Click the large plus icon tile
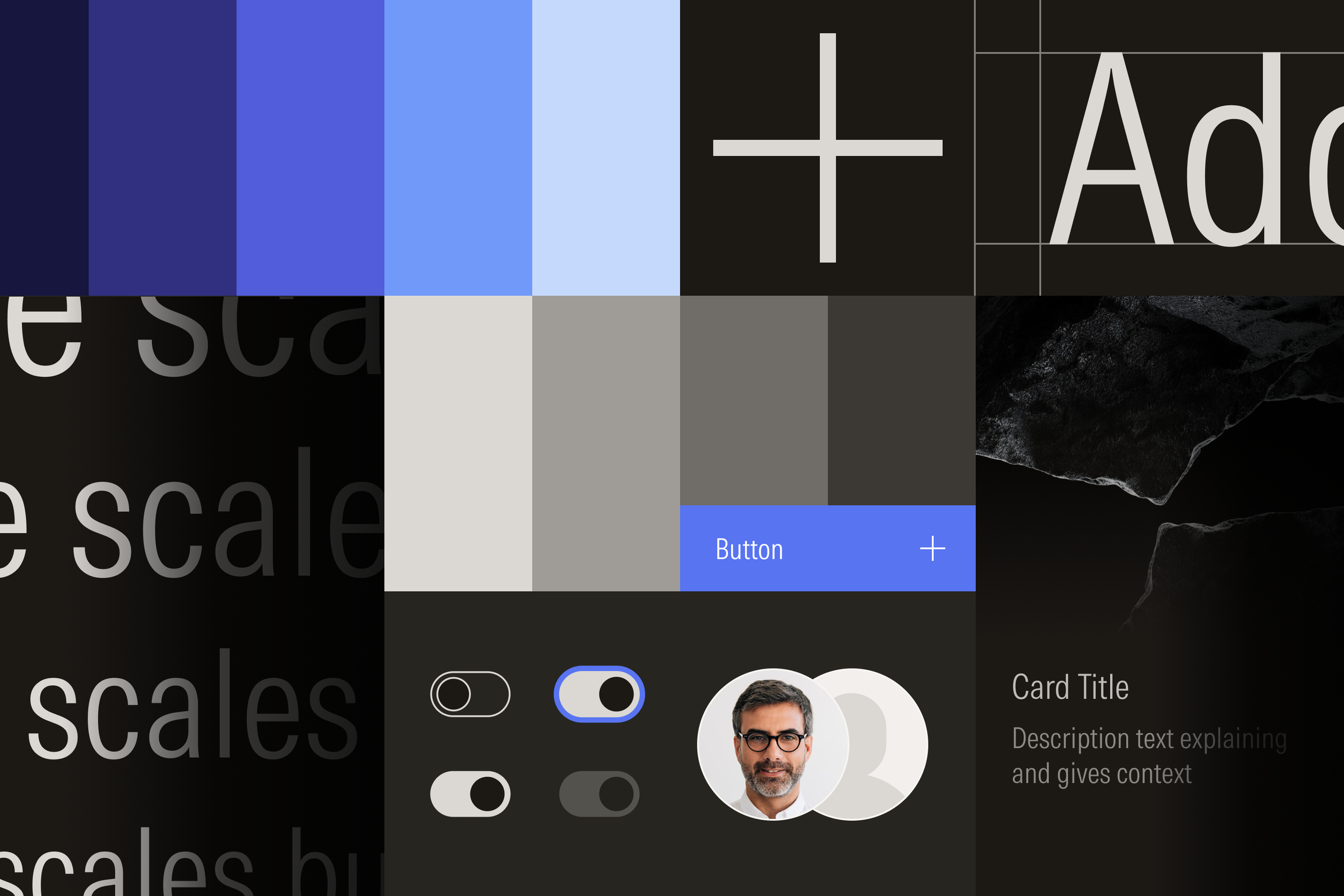The height and width of the screenshot is (896, 1344). (827, 147)
